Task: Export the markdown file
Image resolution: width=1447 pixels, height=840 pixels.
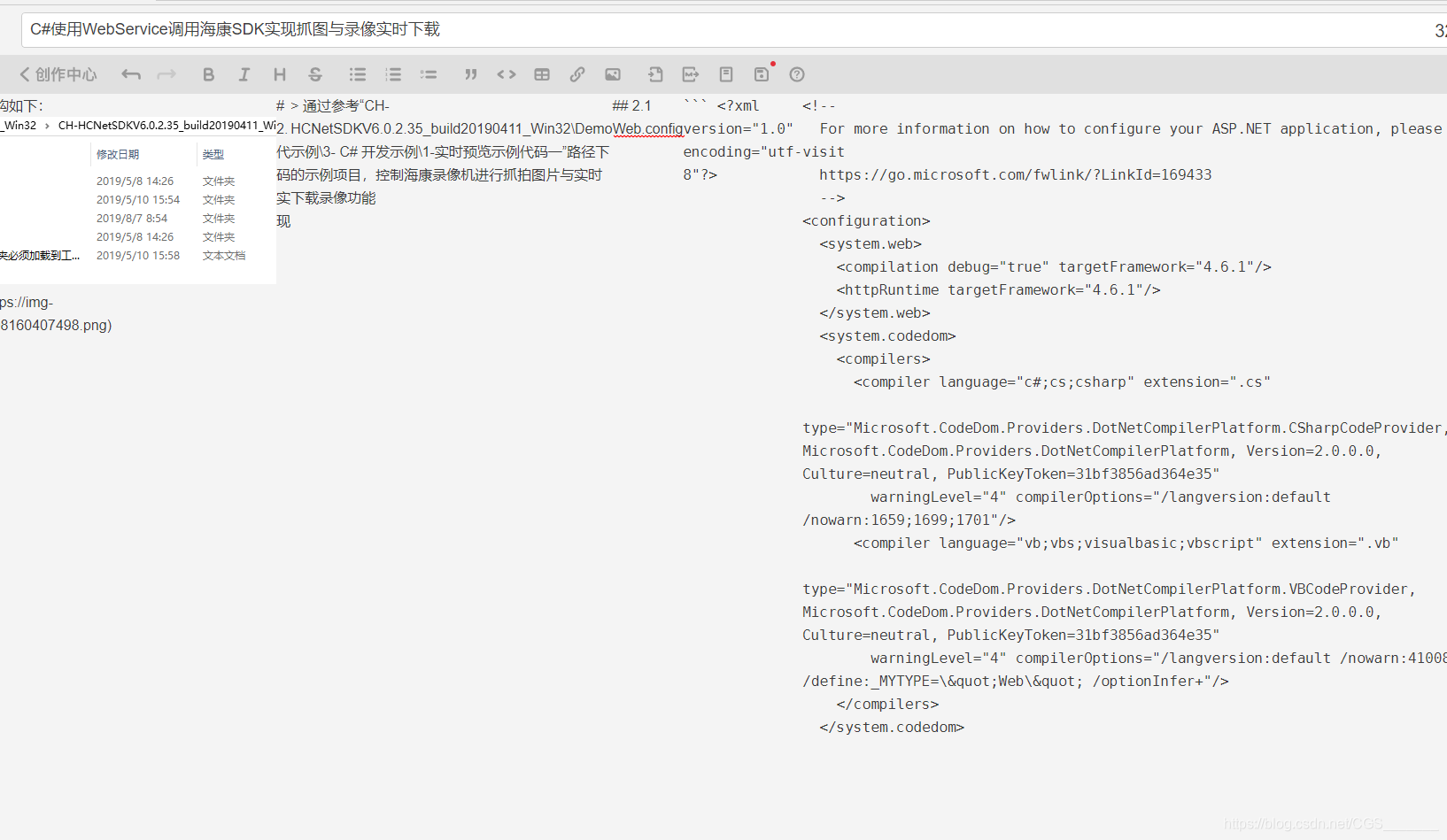Action: [691, 74]
